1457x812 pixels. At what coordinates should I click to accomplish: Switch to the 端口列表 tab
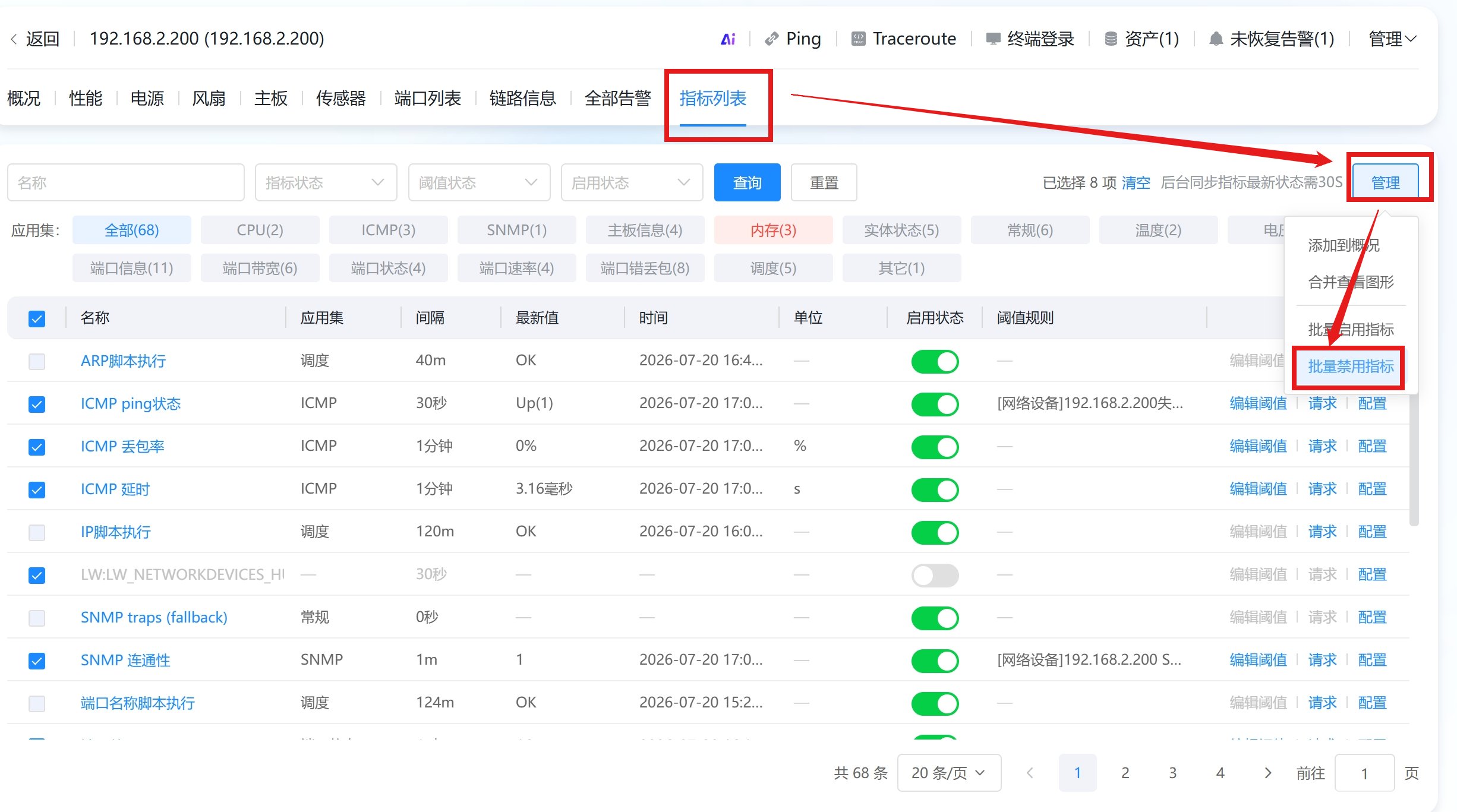[427, 98]
